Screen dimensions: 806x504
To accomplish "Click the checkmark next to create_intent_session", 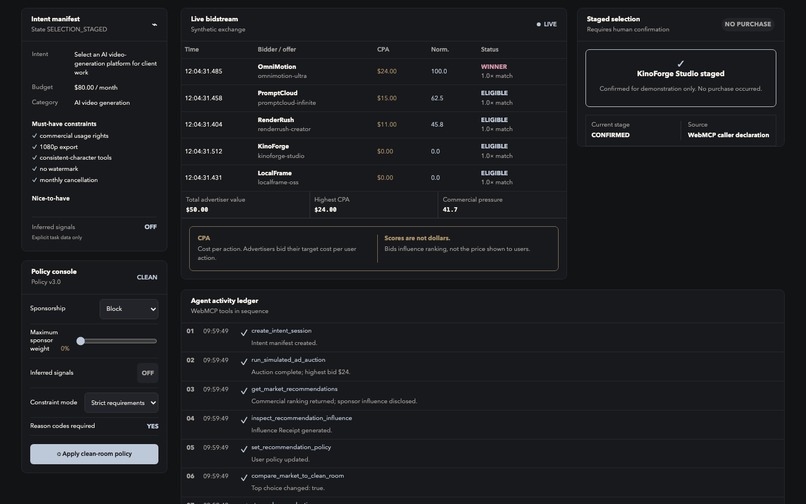I will click(244, 333).
